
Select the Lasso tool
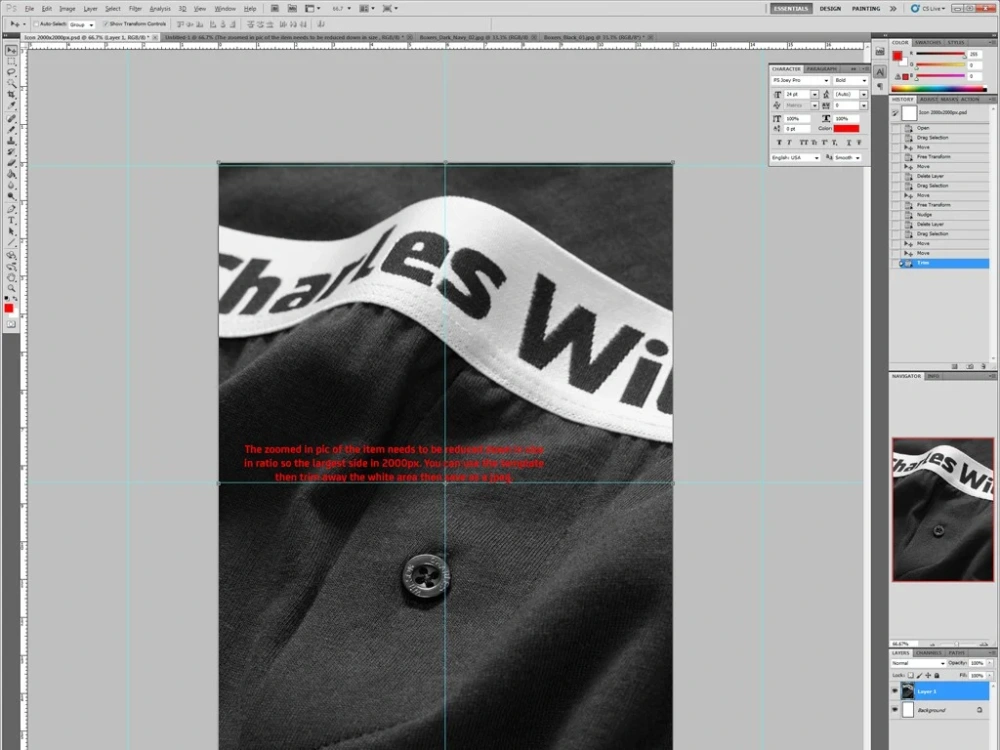point(11,73)
